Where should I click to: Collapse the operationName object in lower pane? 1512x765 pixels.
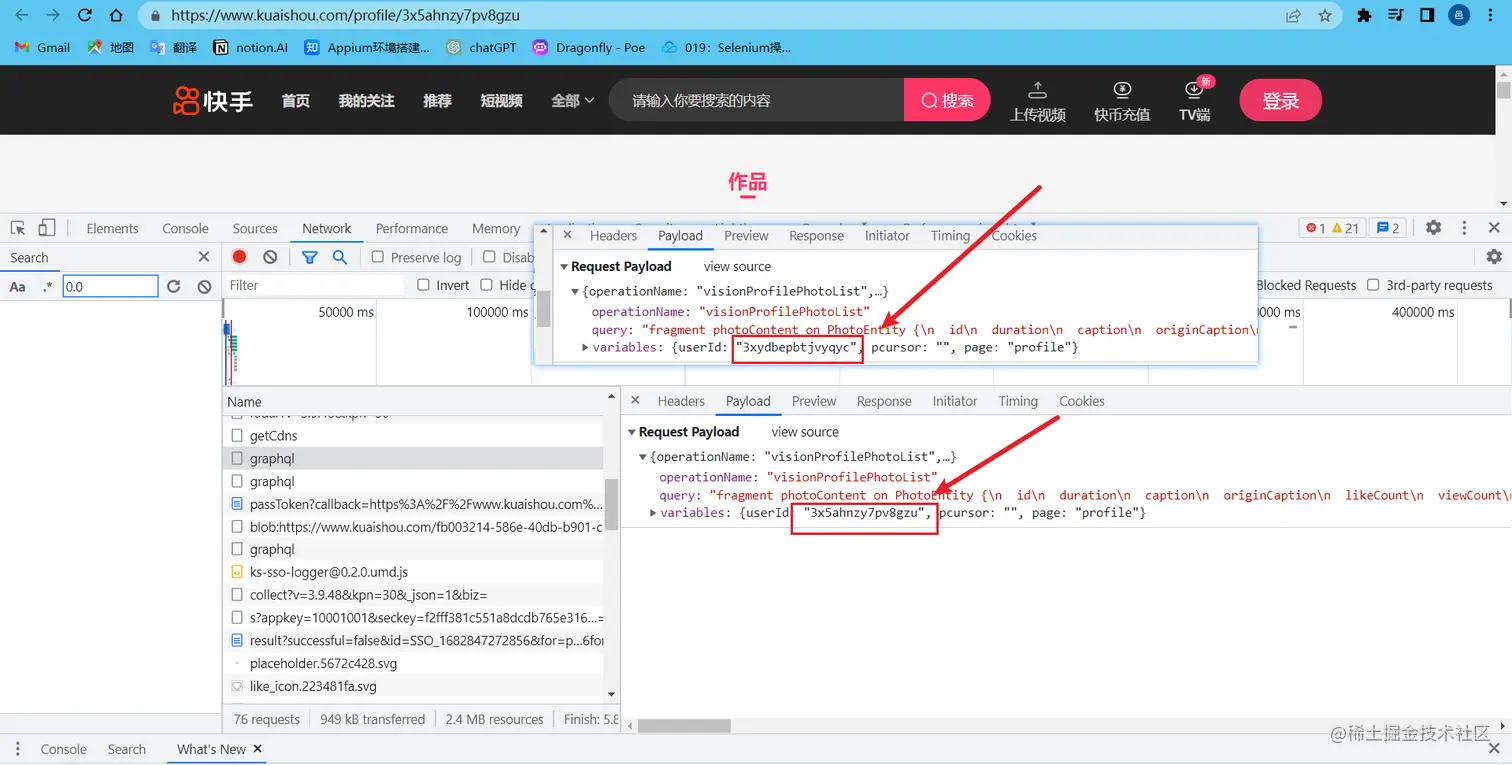point(643,457)
